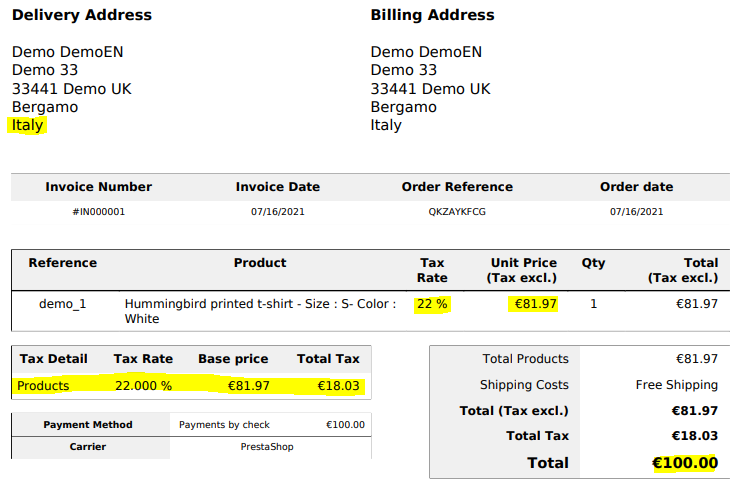Select the highlighted 22 % tax rate
This screenshot has width=744, height=502.
click(x=432, y=303)
